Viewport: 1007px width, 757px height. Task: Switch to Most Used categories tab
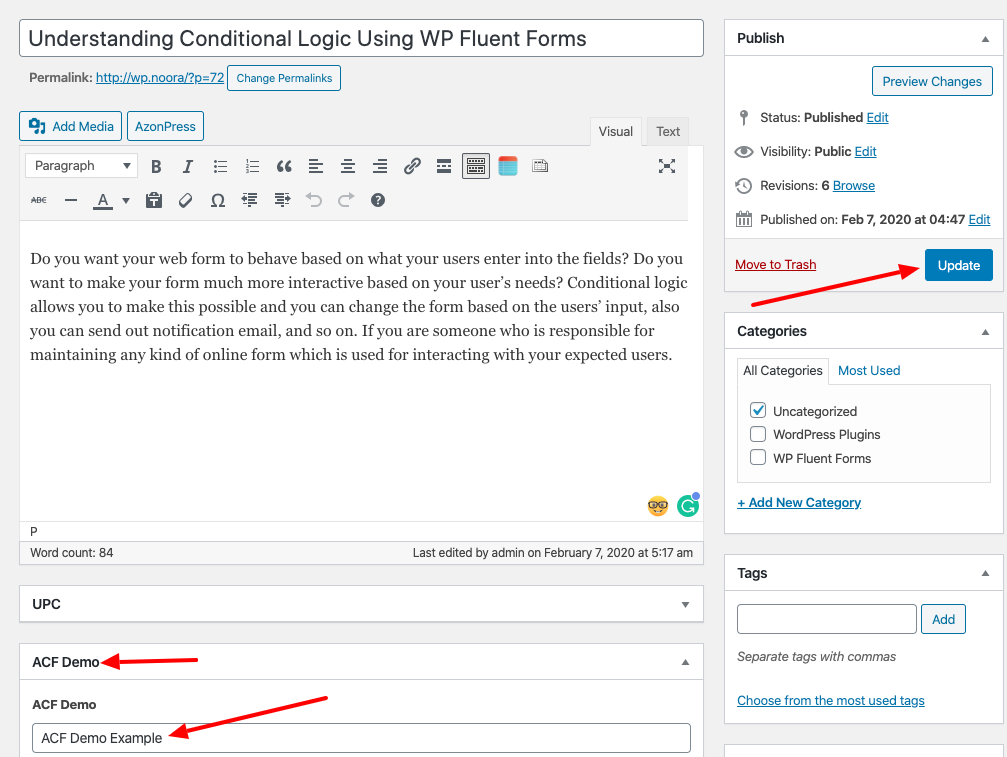click(x=869, y=370)
